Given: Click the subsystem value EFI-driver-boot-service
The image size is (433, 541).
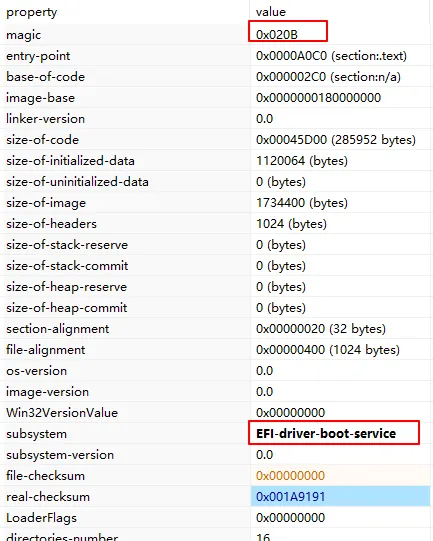Looking at the screenshot, I should tap(326, 434).
